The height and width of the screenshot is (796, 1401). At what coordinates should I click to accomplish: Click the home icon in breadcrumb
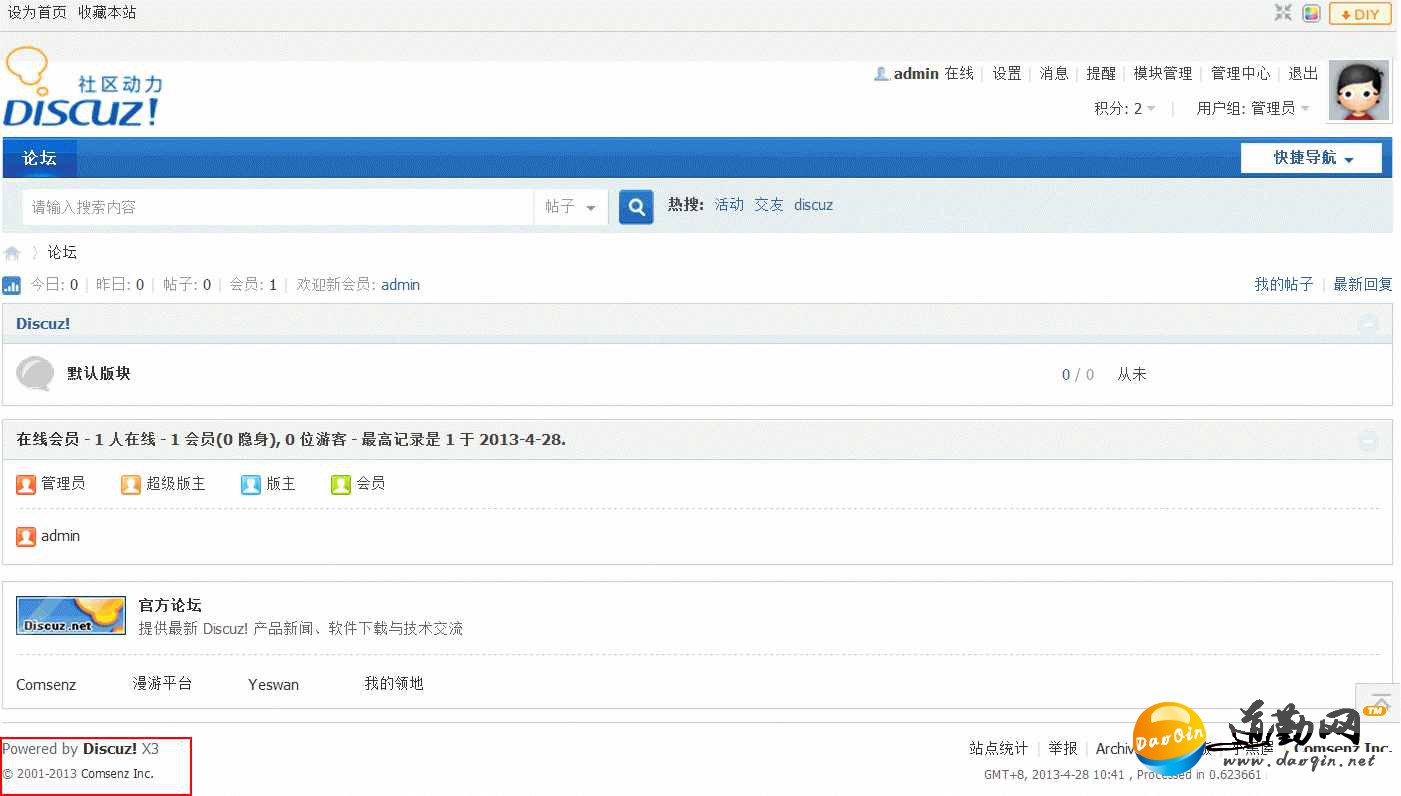pos(12,253)
